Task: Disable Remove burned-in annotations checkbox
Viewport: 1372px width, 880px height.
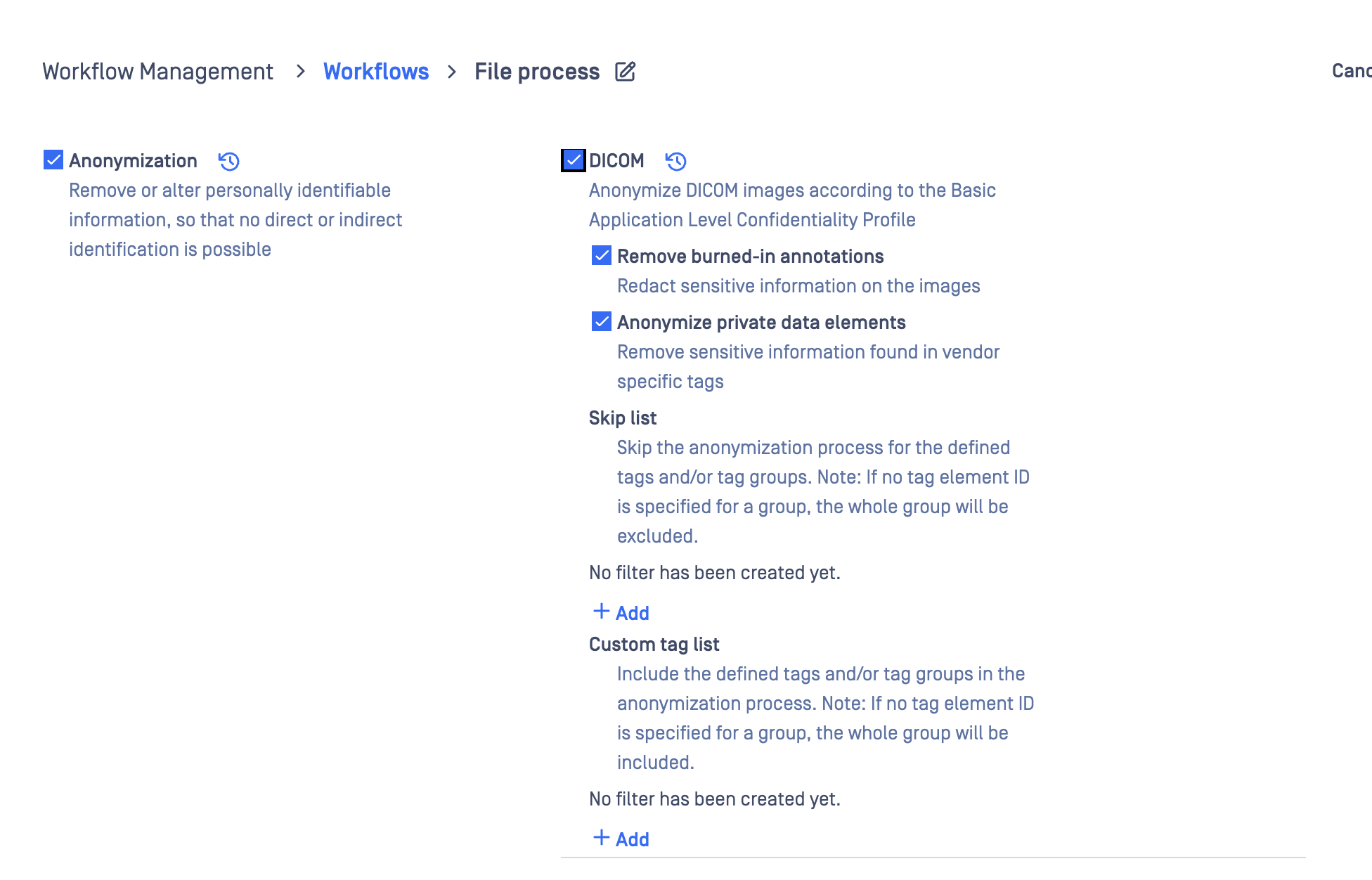Action: (x=602, y=256)
